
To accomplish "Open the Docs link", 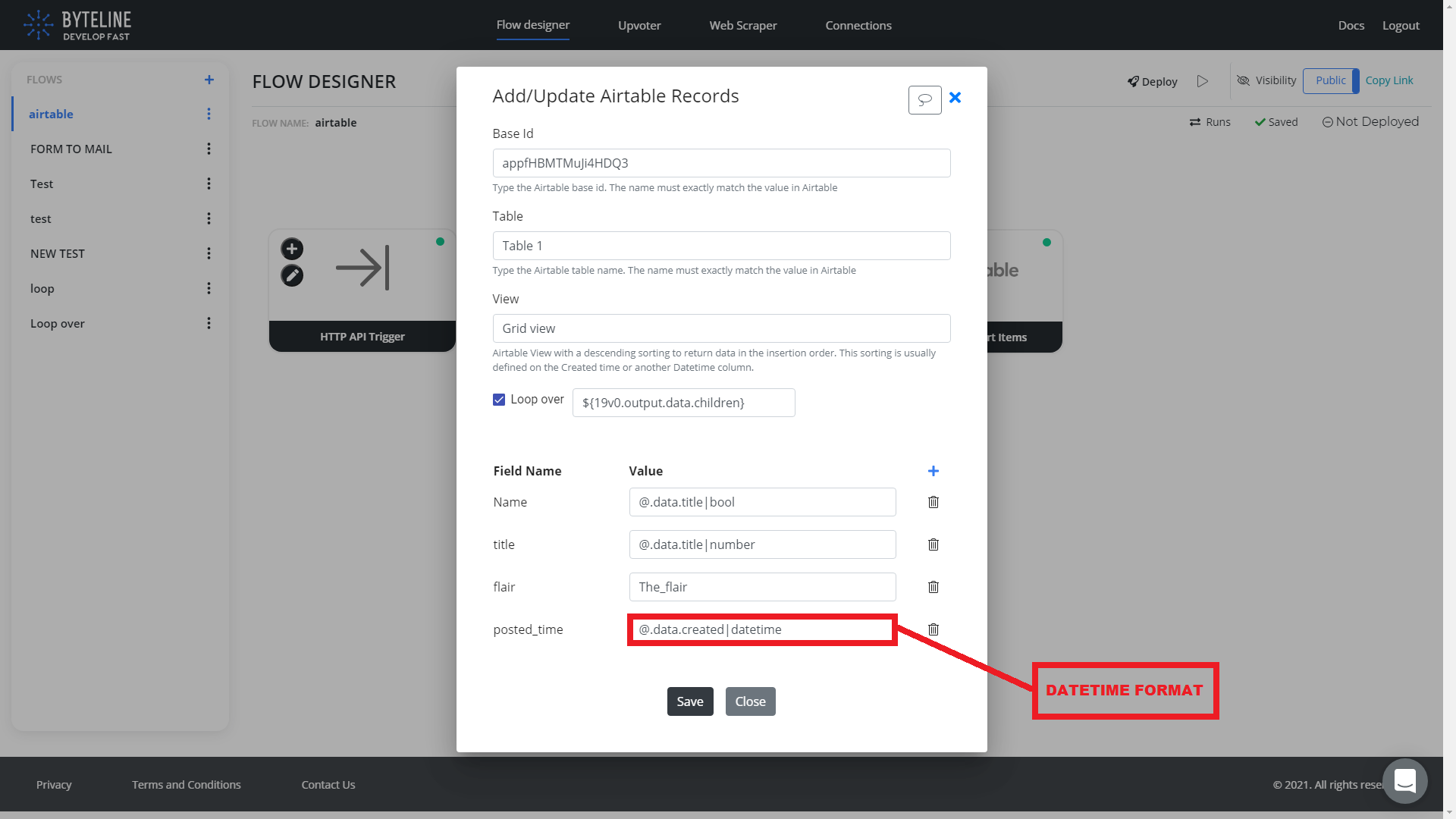I will pos(1351,25).
